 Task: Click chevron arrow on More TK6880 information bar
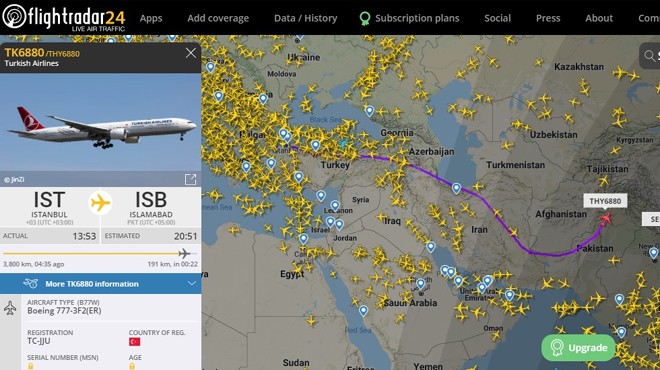(192, 284)
